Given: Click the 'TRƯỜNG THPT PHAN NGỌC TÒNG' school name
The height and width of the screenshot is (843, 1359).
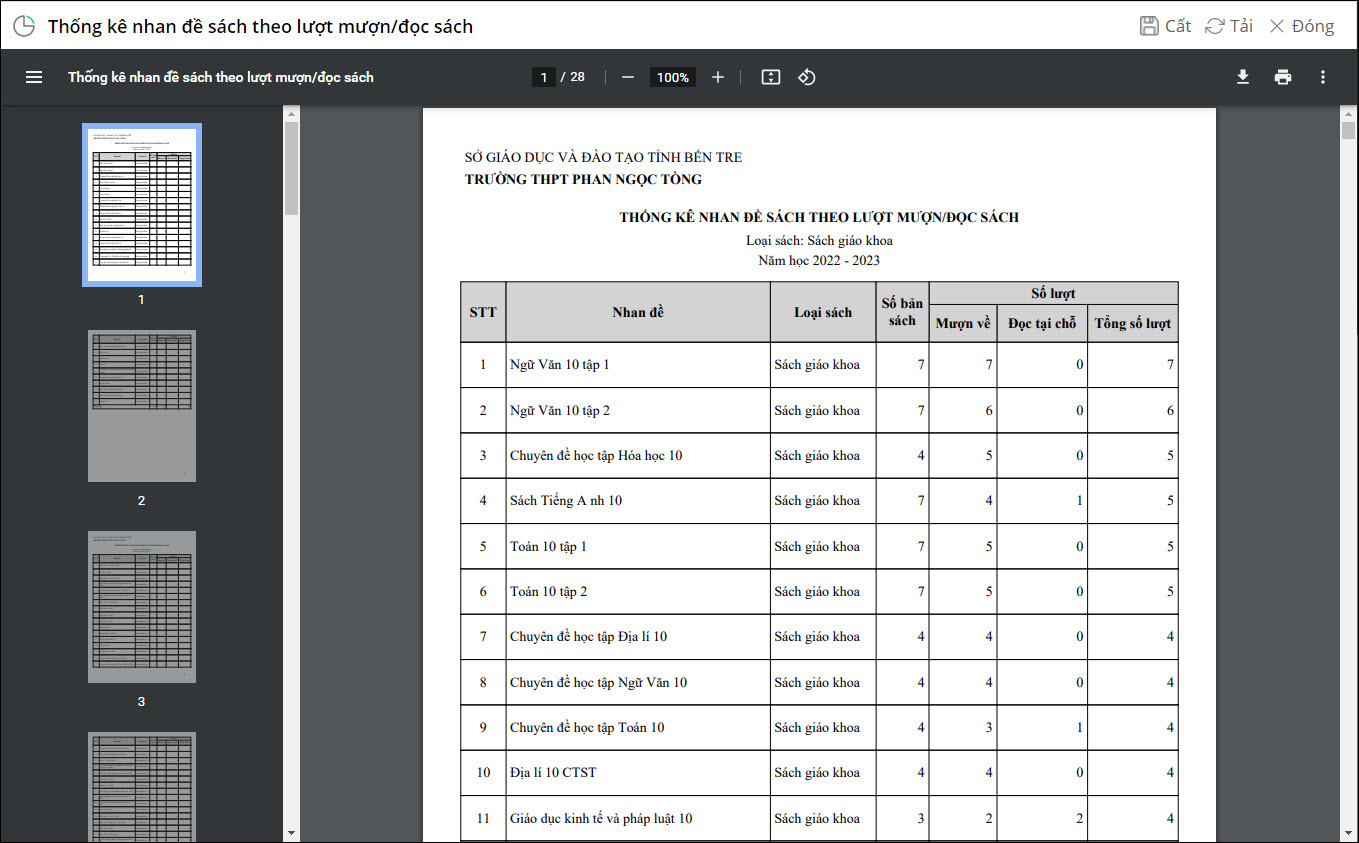Looking at the screenshot, I should tap(583, 179).
